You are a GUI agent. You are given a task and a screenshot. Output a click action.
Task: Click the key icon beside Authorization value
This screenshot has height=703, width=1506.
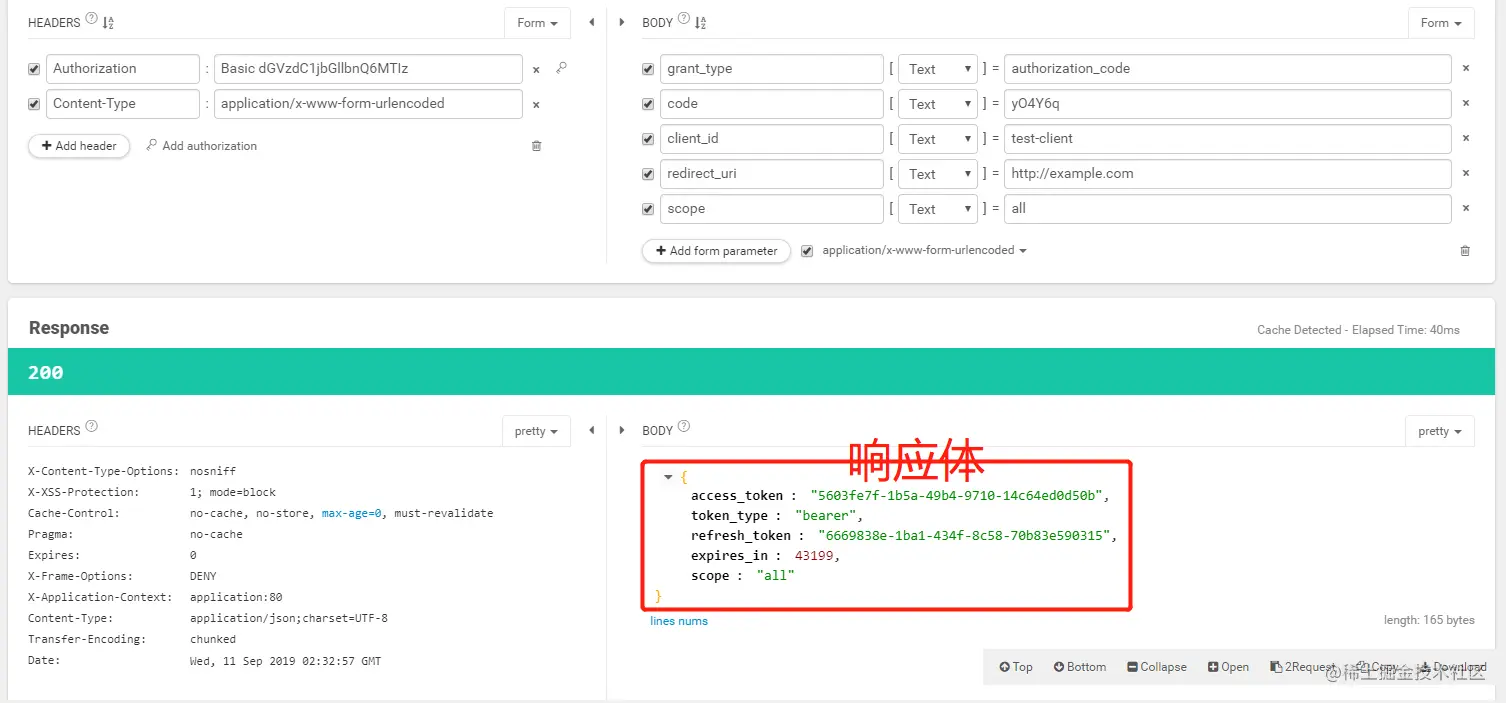pyautogui.click(x=562, y=69)
